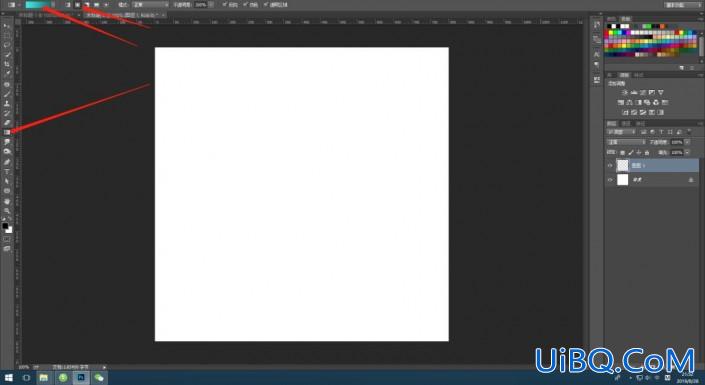Switch to the Layers tab
705x385 pixels.
[x=611, y=123]
